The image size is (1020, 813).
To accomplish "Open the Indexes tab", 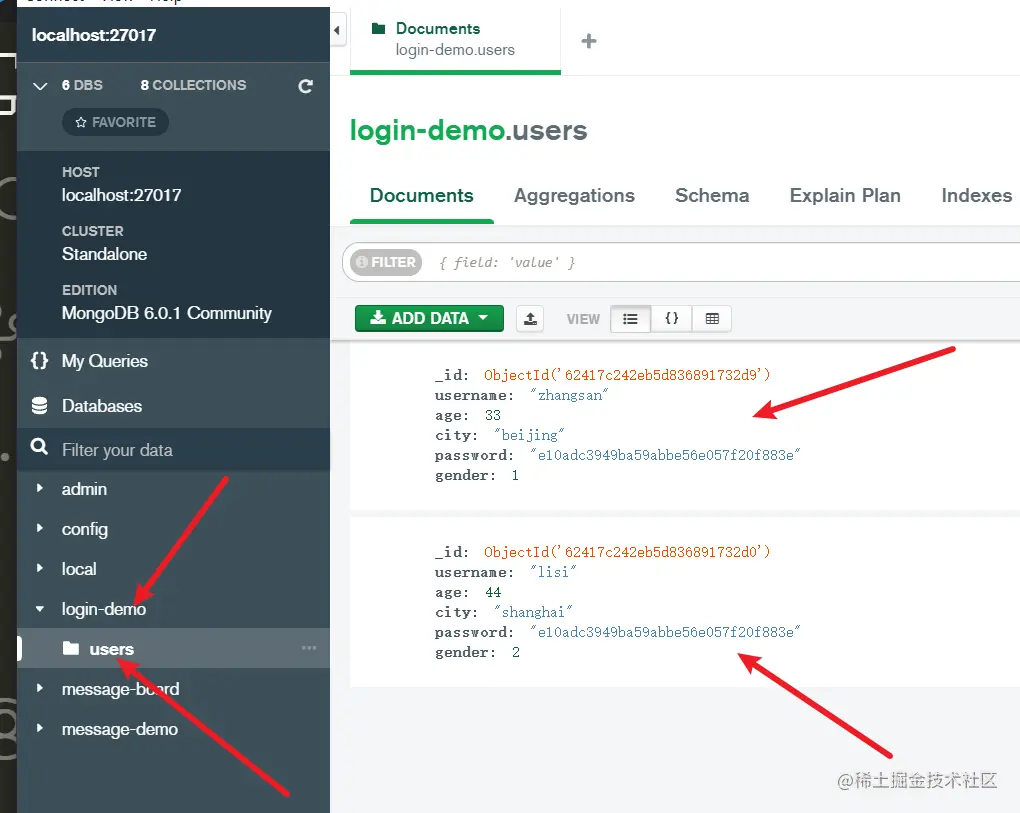I will [976, 195].
